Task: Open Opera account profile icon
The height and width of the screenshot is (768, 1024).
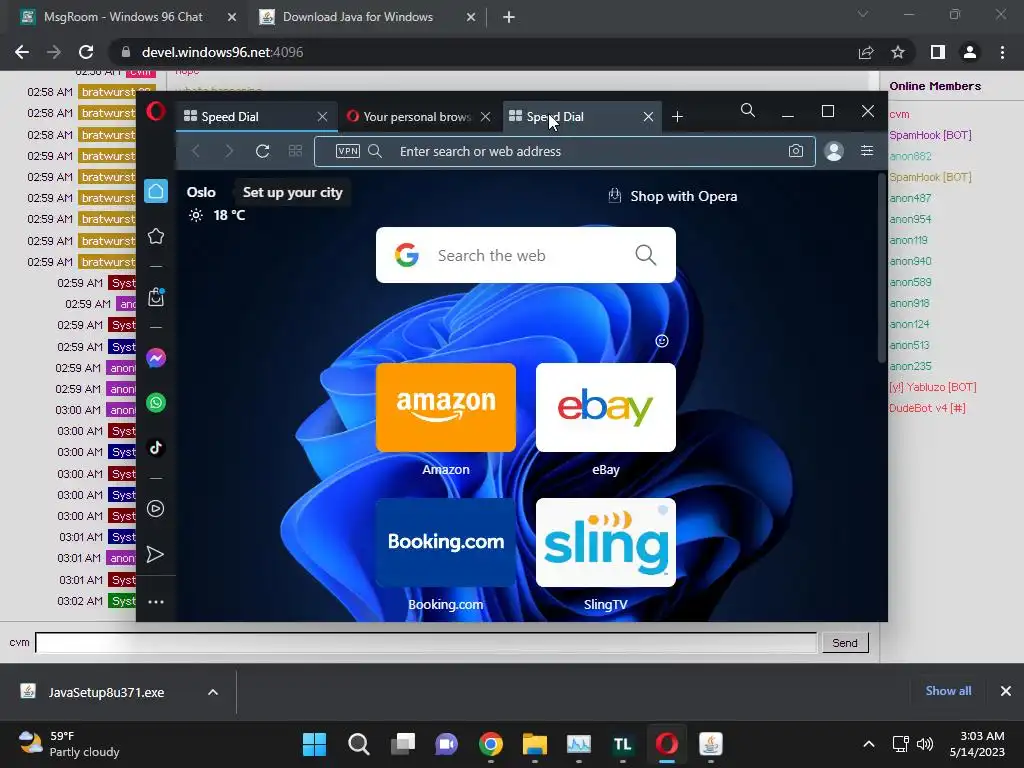Action: [x=834, y=152]
